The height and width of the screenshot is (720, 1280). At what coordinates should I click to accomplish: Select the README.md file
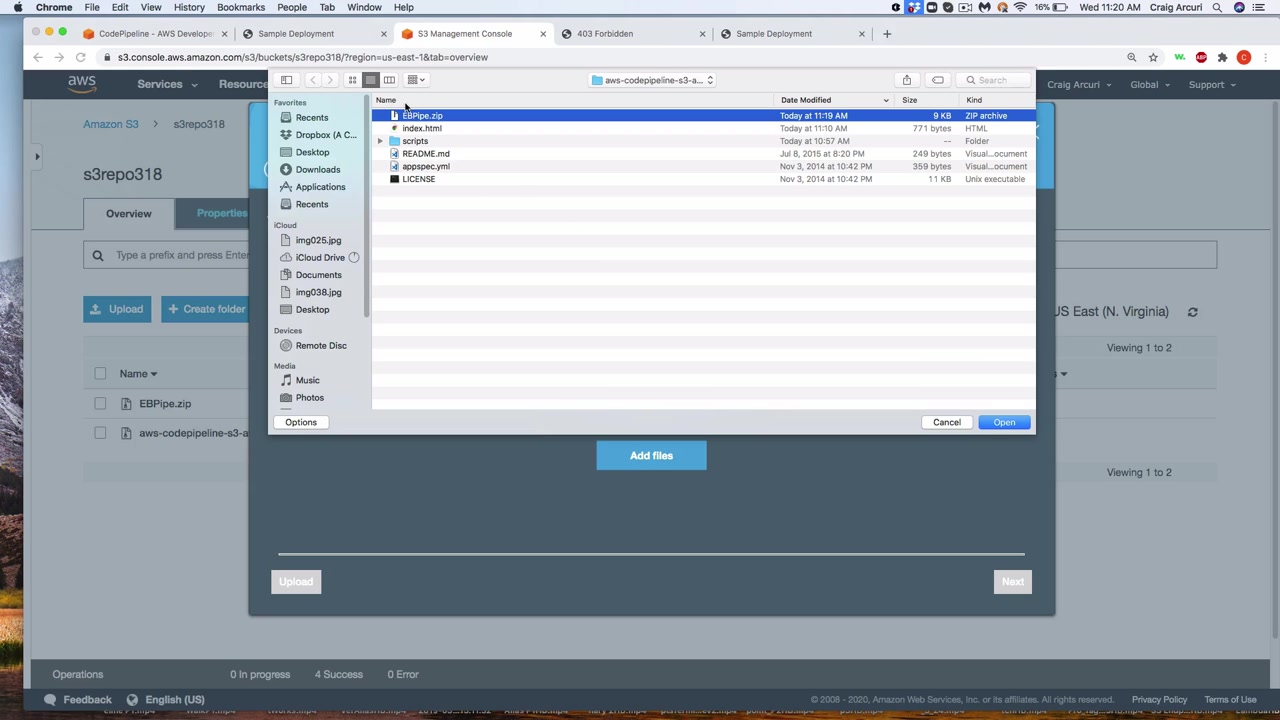click(426, 154)
